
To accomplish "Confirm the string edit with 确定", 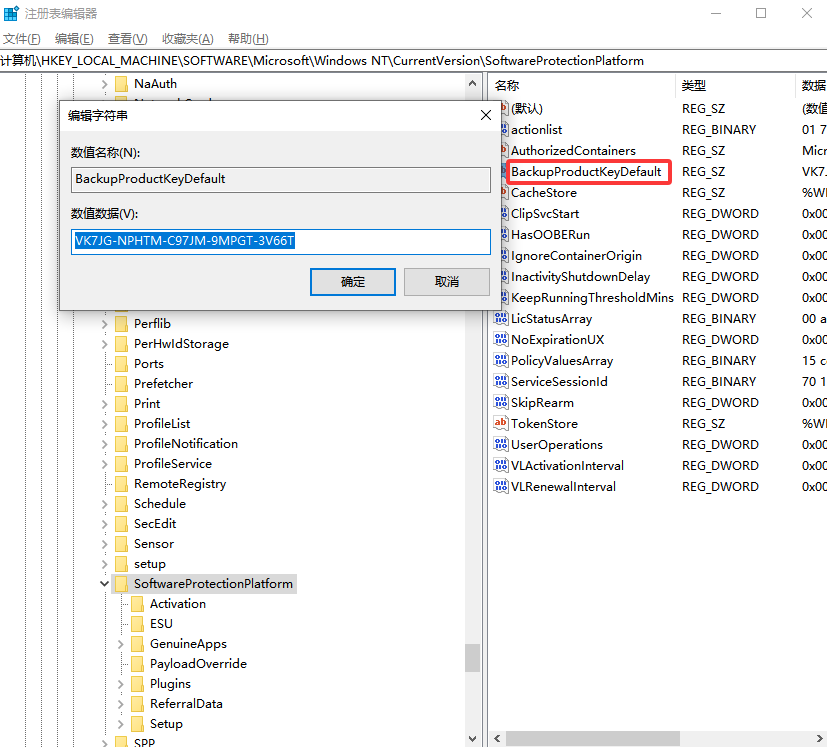I will point(353,282).
